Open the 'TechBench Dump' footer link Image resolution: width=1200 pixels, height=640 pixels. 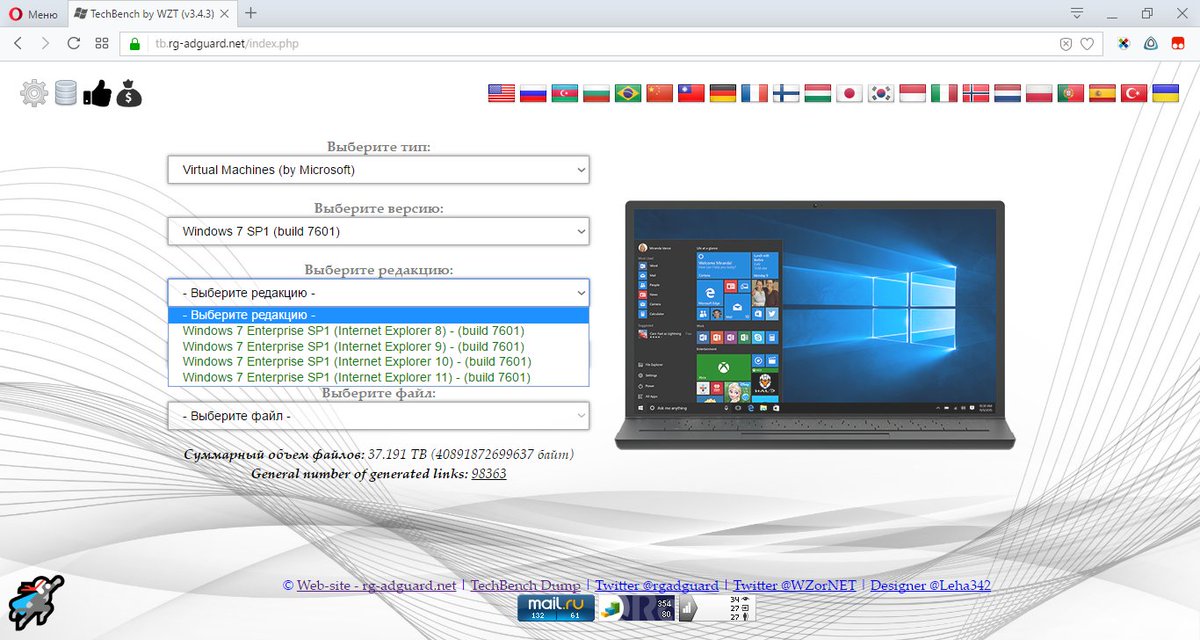pos(525,585)
